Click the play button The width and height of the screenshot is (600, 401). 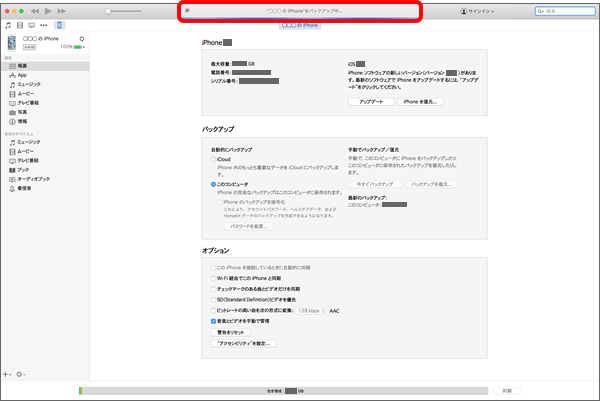48,11
